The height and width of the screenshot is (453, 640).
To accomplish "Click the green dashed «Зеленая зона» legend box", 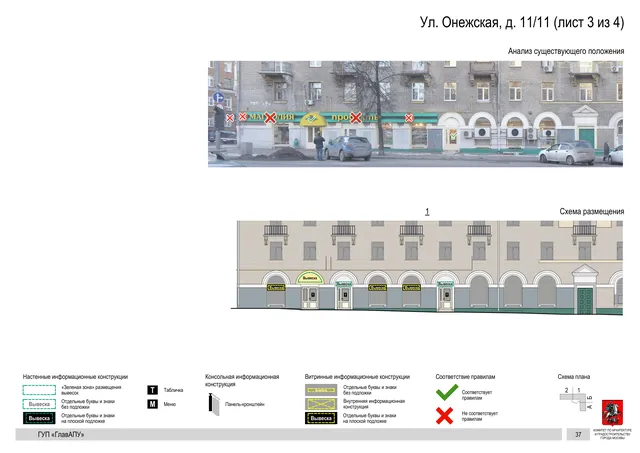I will [39, 390].
